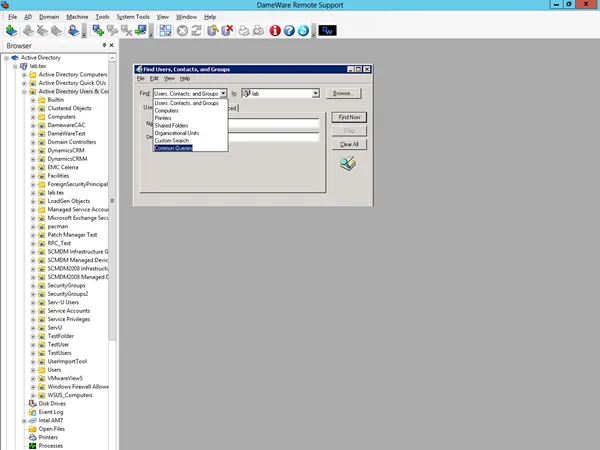Choose Shared Folders from Find list

171,126
